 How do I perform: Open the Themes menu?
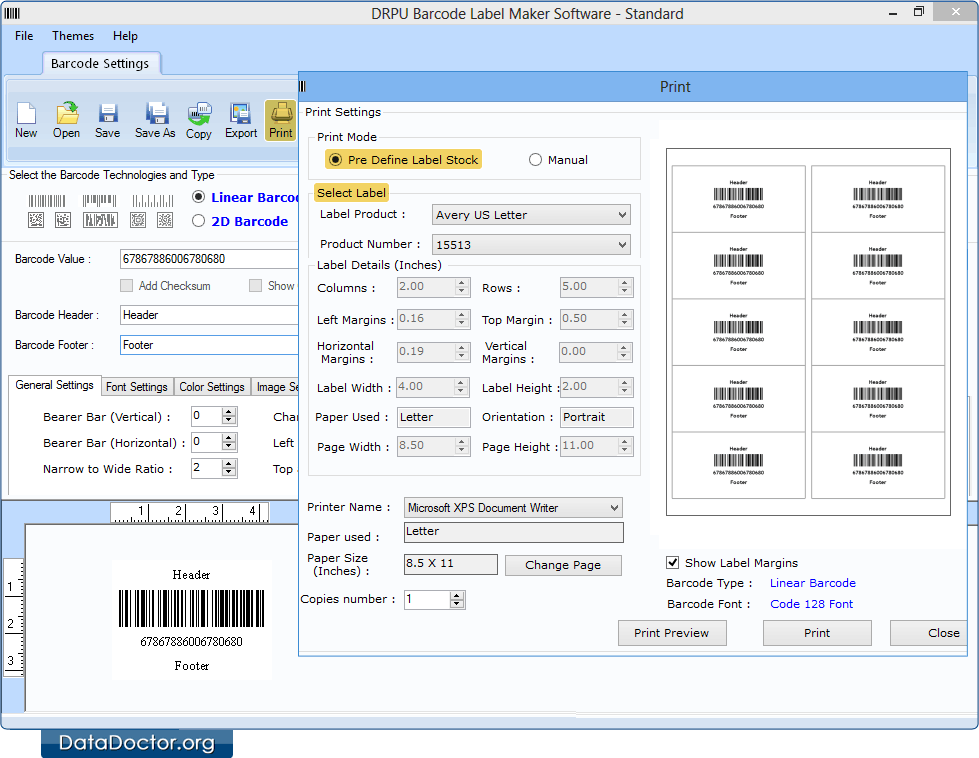[73, 36]
